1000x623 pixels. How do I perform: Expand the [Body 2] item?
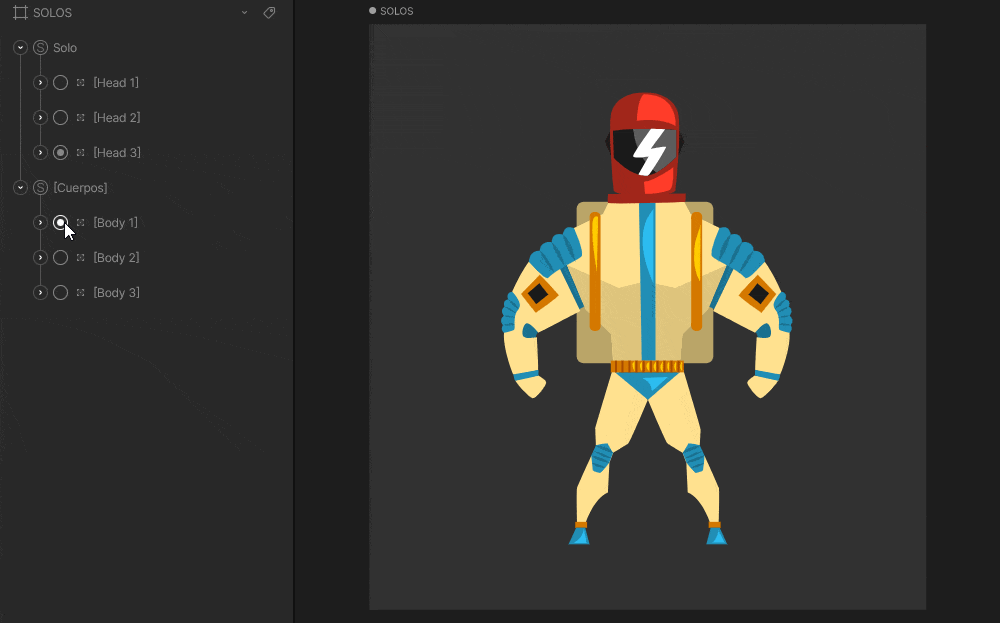[x=40, y=258]
